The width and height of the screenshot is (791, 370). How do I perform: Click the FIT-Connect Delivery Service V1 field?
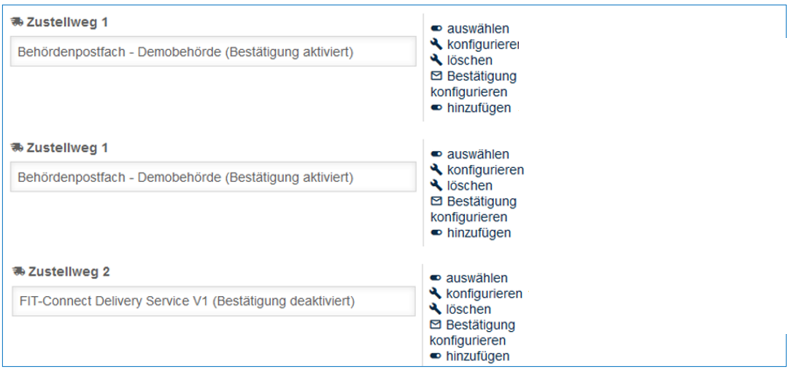[x=214, y=301]
